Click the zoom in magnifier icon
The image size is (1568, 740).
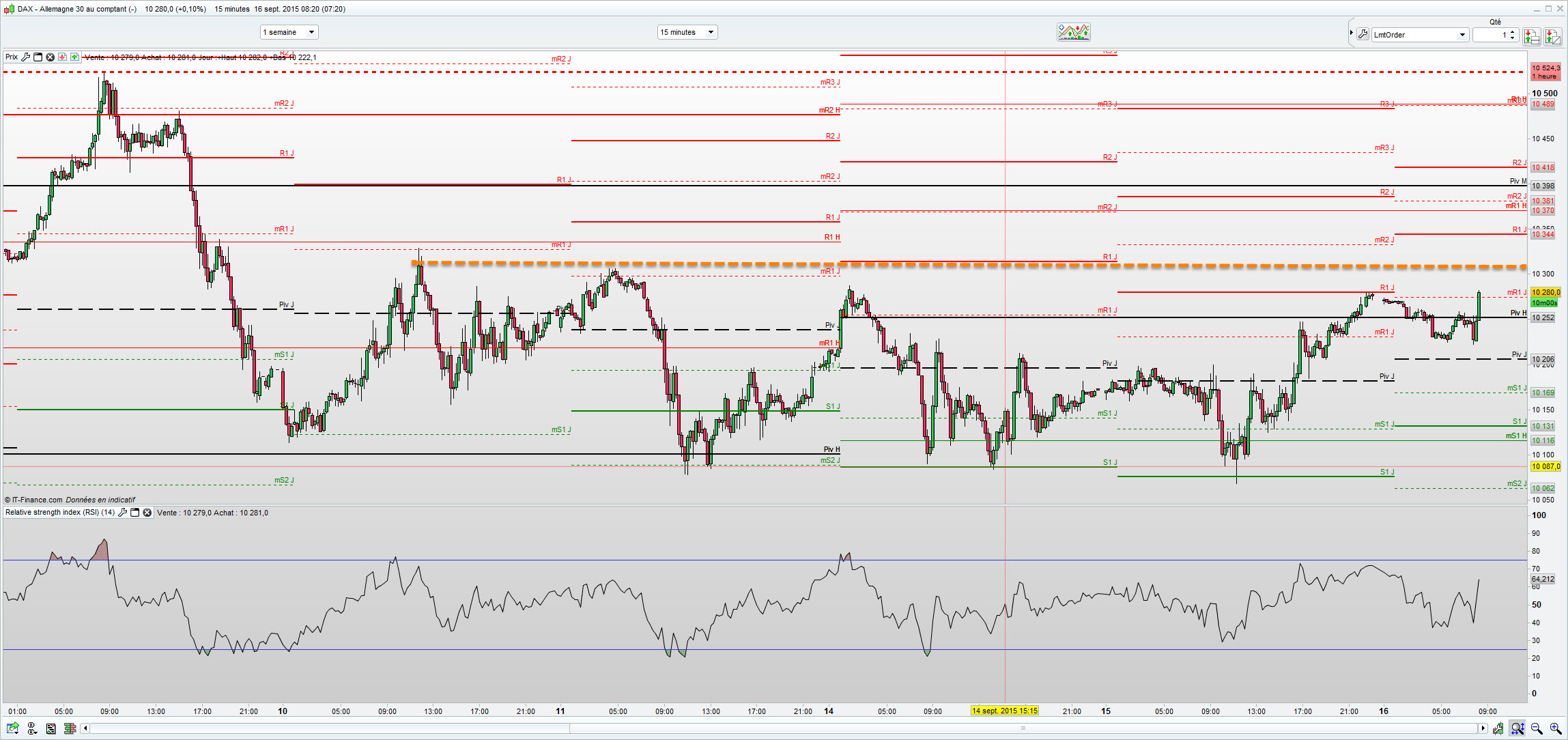[x=1555, y=728]
